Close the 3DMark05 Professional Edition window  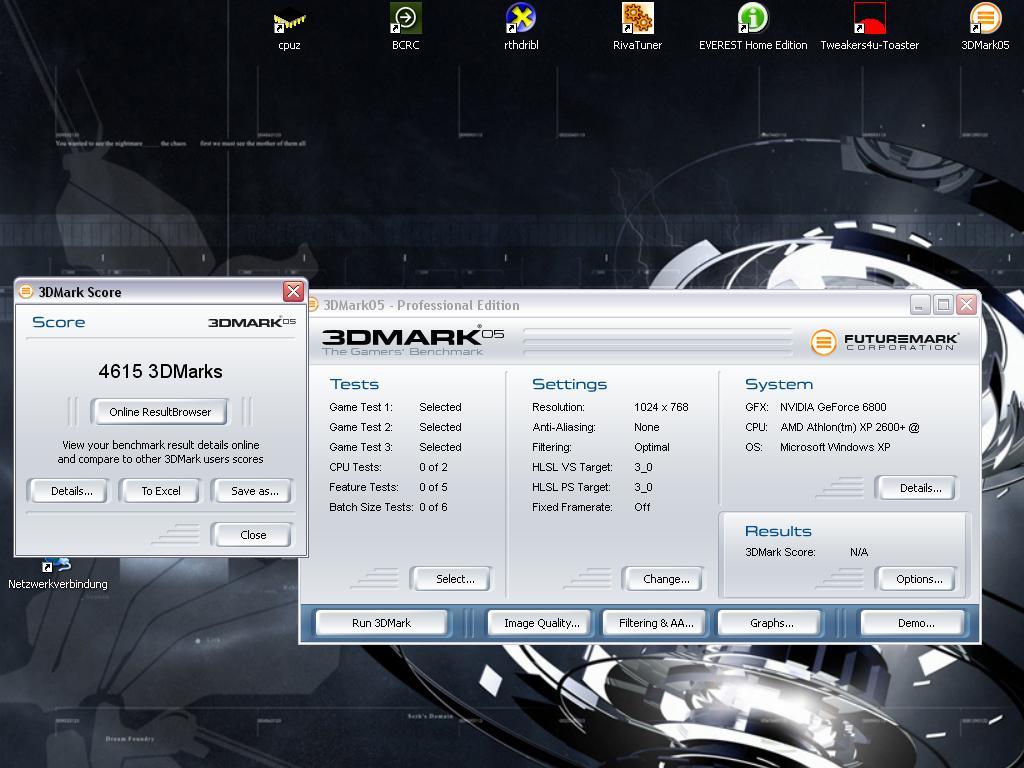pos(967,304)
